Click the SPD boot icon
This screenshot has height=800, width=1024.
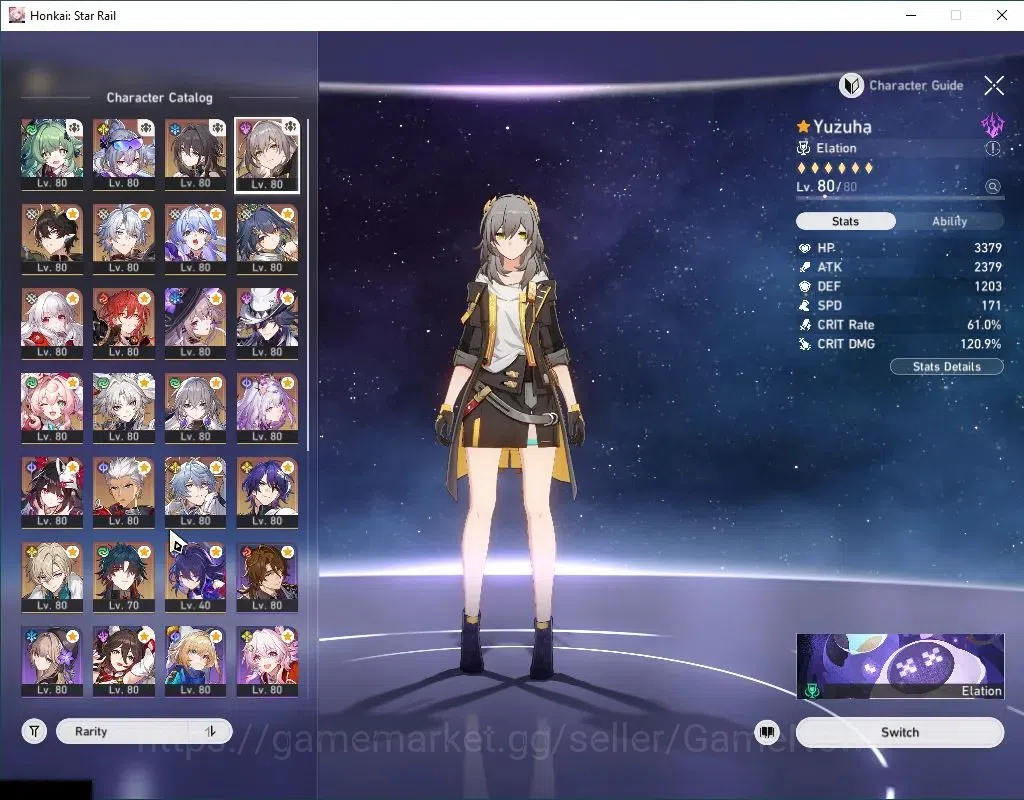(x=805, y=306)
